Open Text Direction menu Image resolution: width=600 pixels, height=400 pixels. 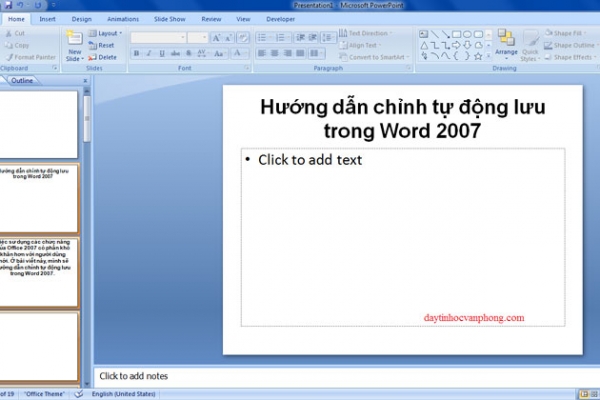click(x=365, y=33)
